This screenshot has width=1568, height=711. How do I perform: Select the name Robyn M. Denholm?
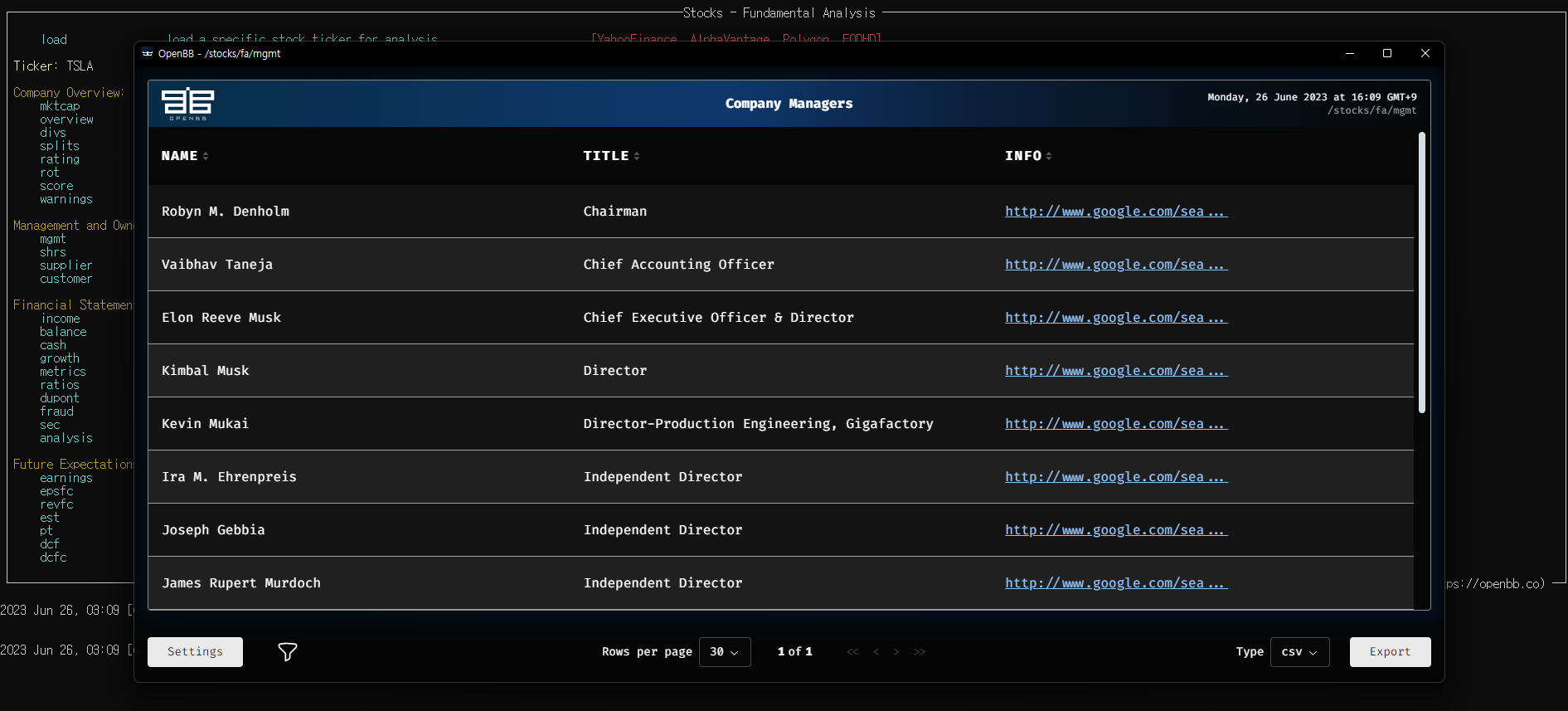coord(226,212)
